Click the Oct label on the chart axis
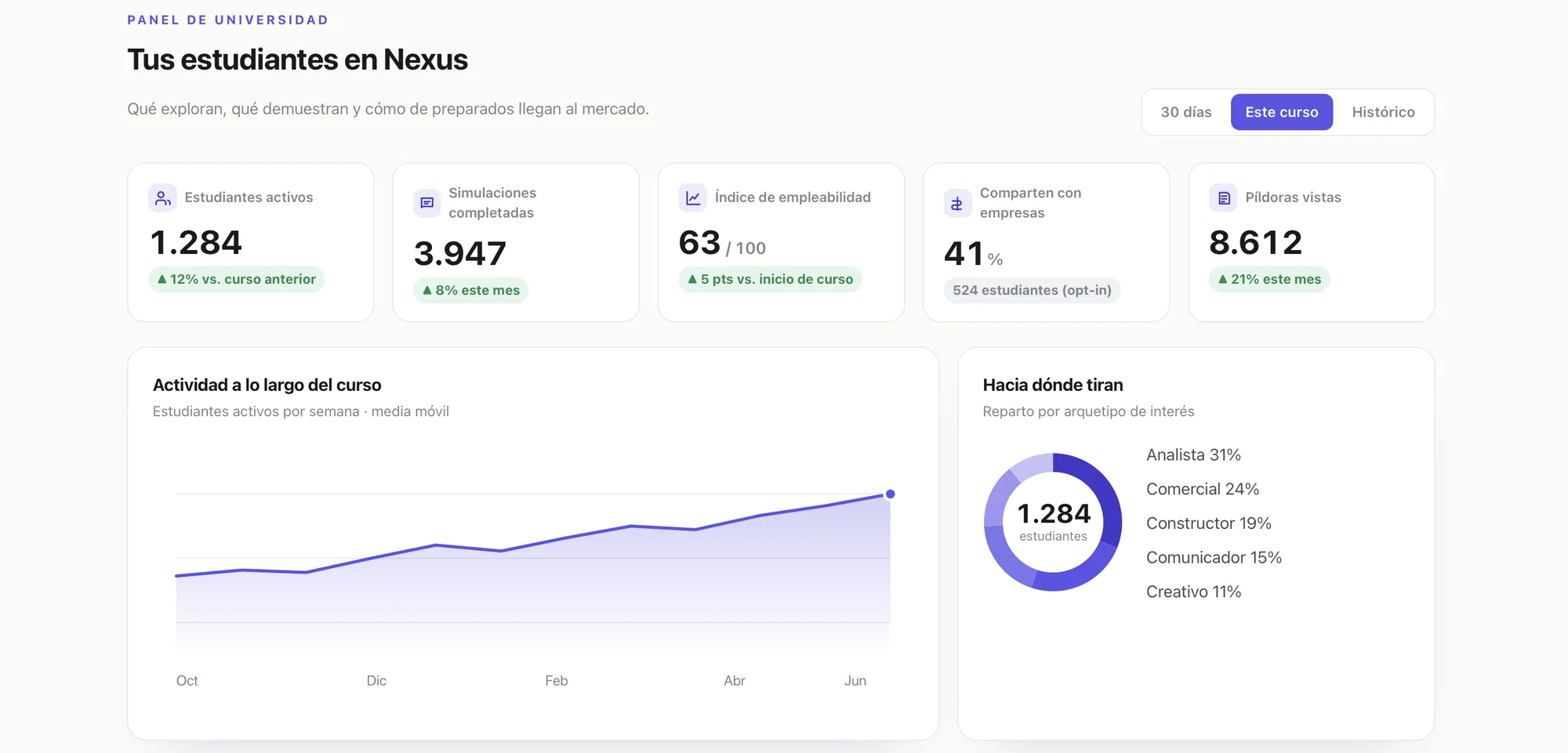Image resolution: width=1568 pixels, height=753 pixels. tap(187, 681)
